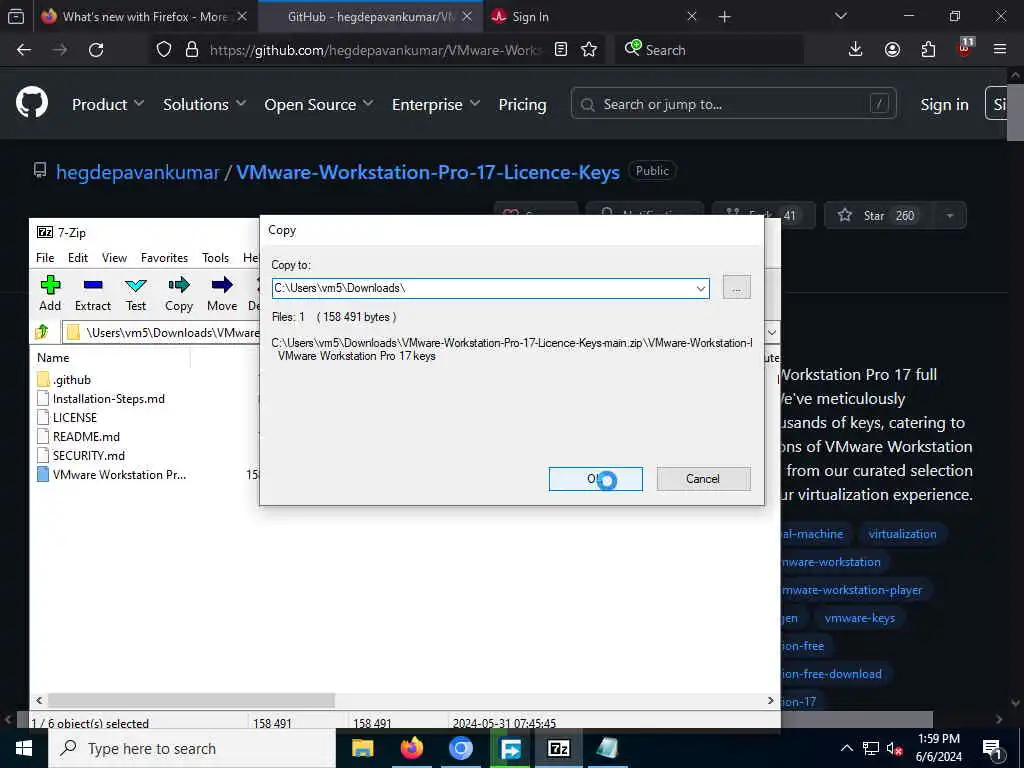Open hegdepavankumar profile link
The image size is (1024, 768).
click(138, 172)
